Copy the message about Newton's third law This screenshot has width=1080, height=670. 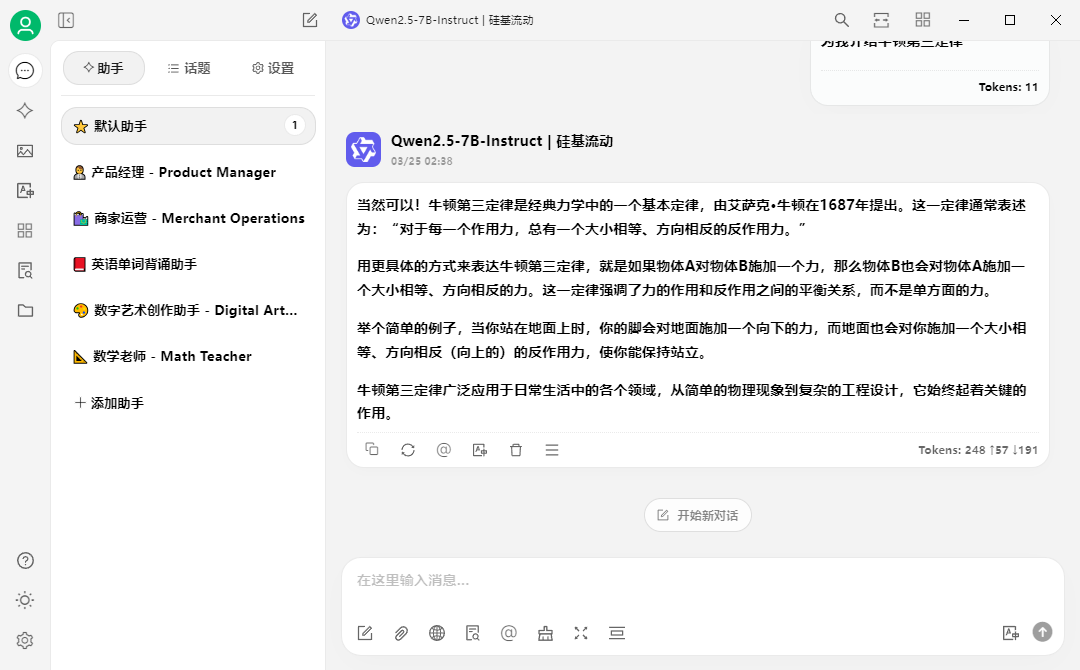coord(371,450)
